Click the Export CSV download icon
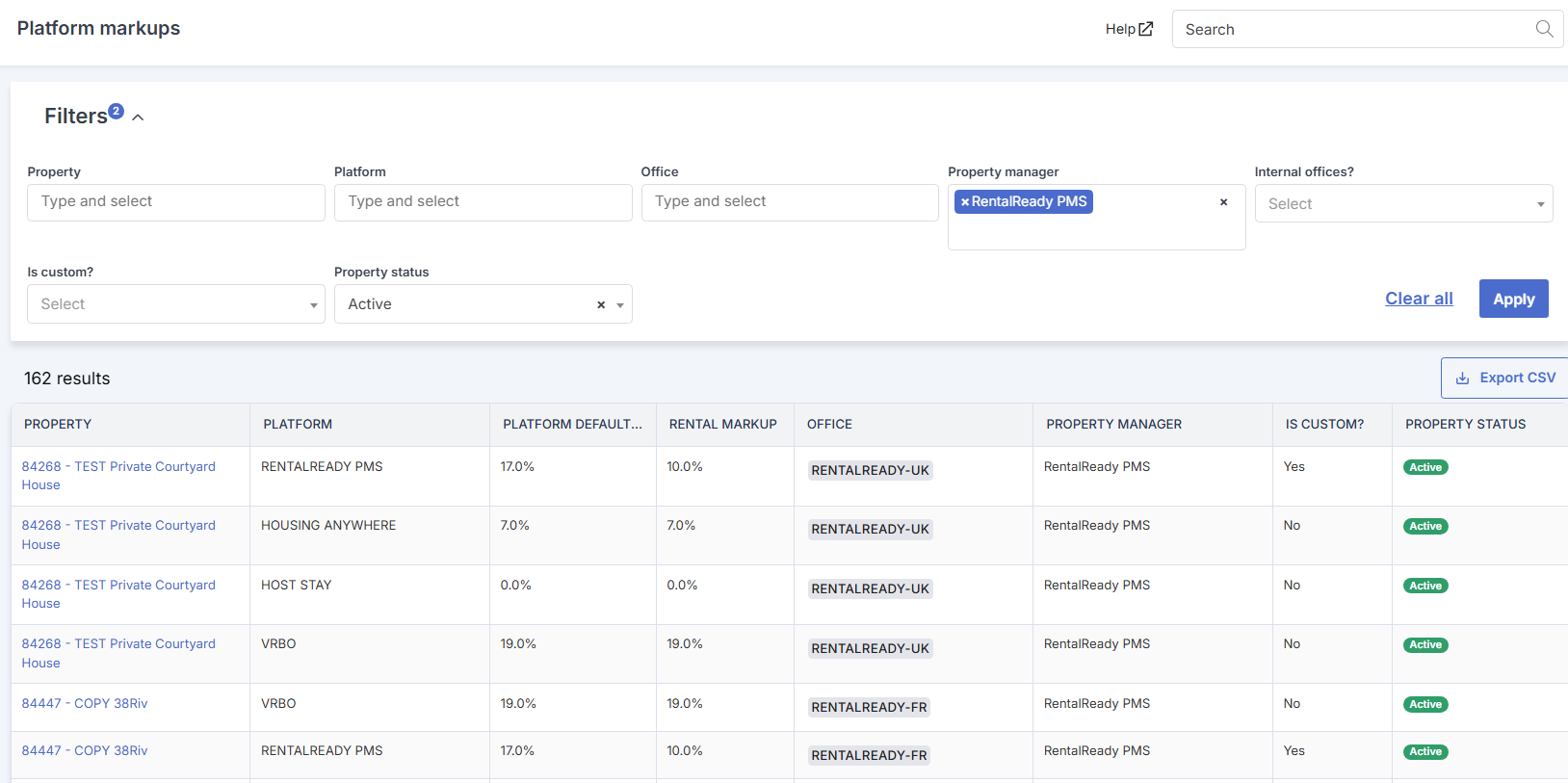Viewport: 1568px width, 783px height. click(1462, 378)
